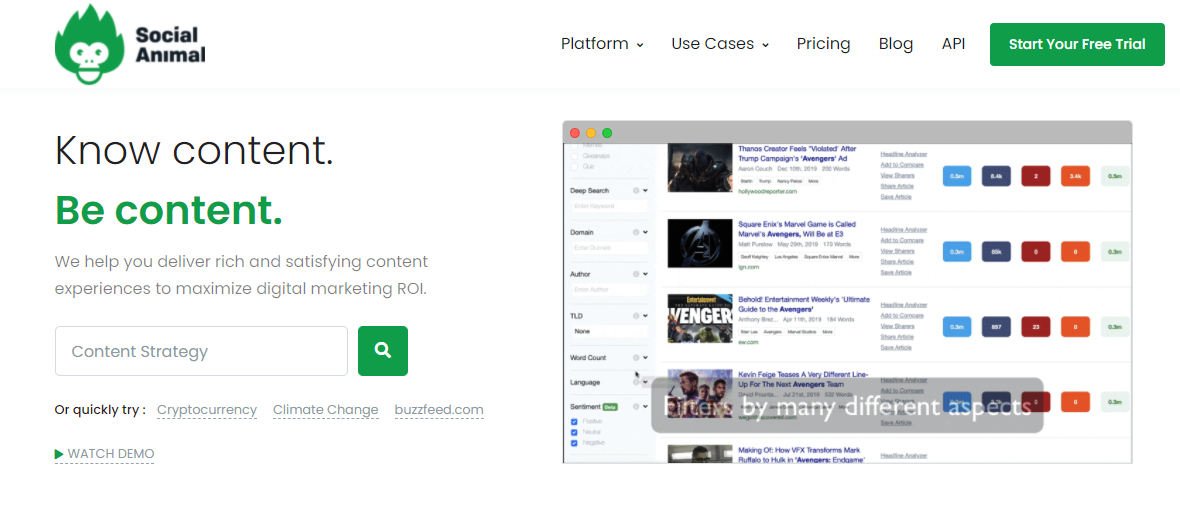Click the info icon next to Word Count
The height and width of the screenshot is (506, 1180).
pos(636,358)
